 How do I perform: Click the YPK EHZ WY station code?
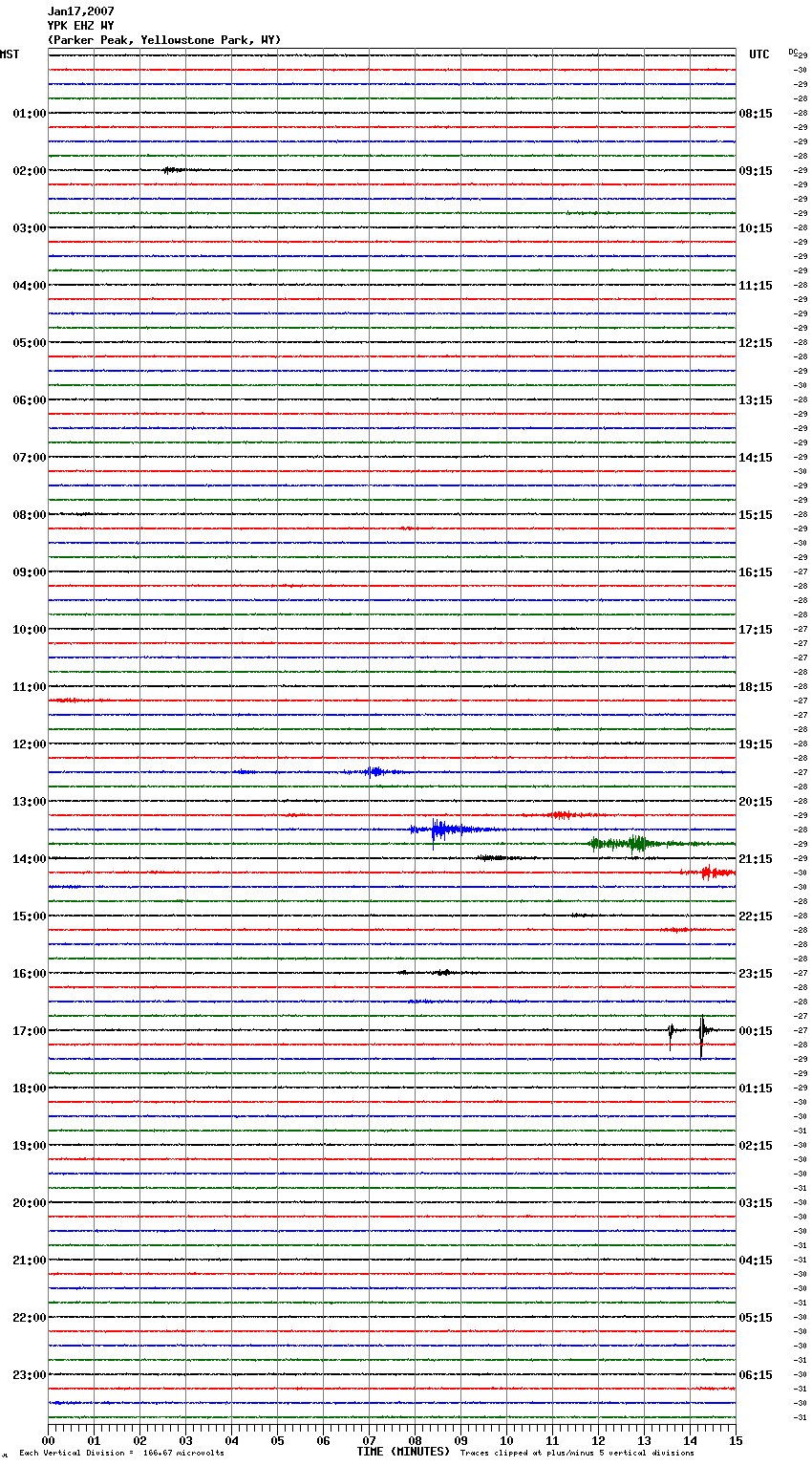point(81,26)
